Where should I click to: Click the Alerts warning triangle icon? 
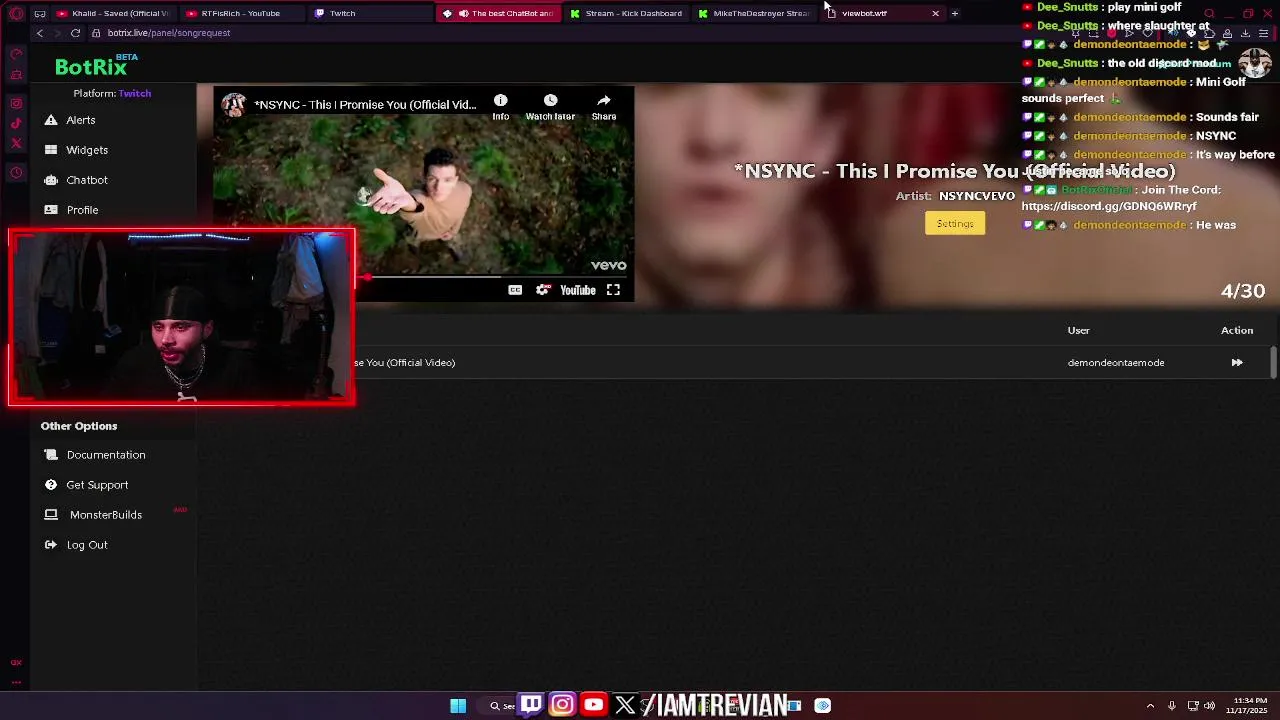pyautogui.click(x=51, y=120)
